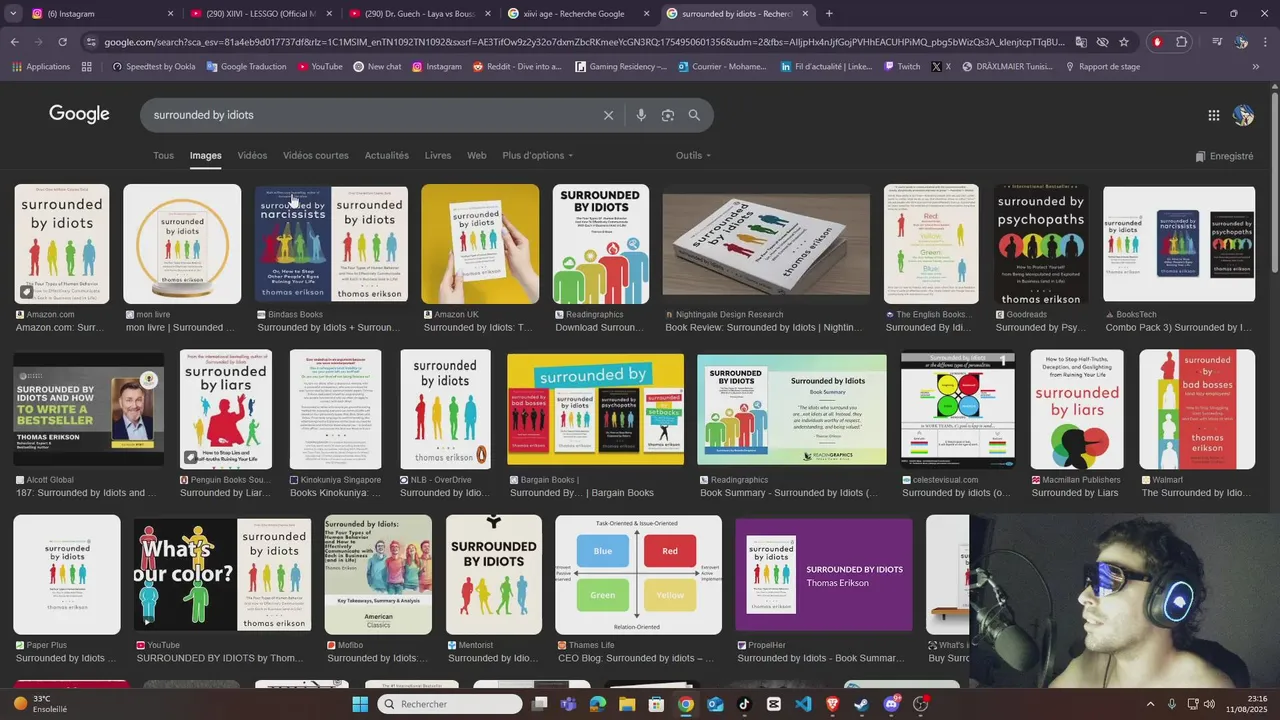Open the Thames Life four-color quadrant thumbnail
This screenshot has height=720, width=1280.
(x=638, y=575)
